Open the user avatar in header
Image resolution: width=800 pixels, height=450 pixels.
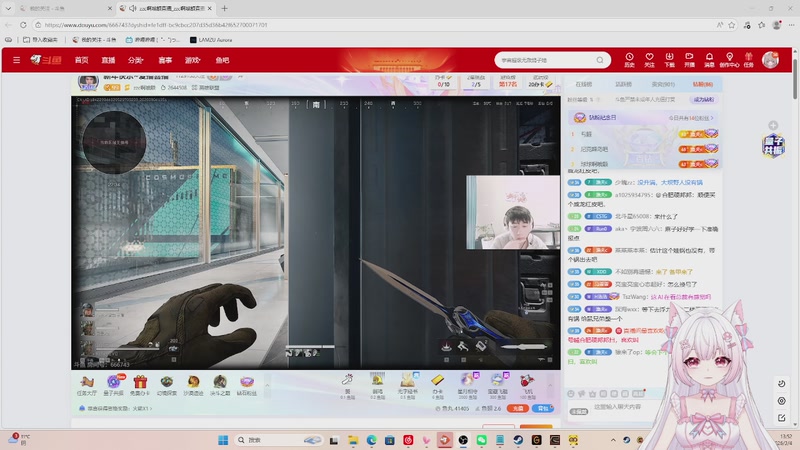point(770,60)
